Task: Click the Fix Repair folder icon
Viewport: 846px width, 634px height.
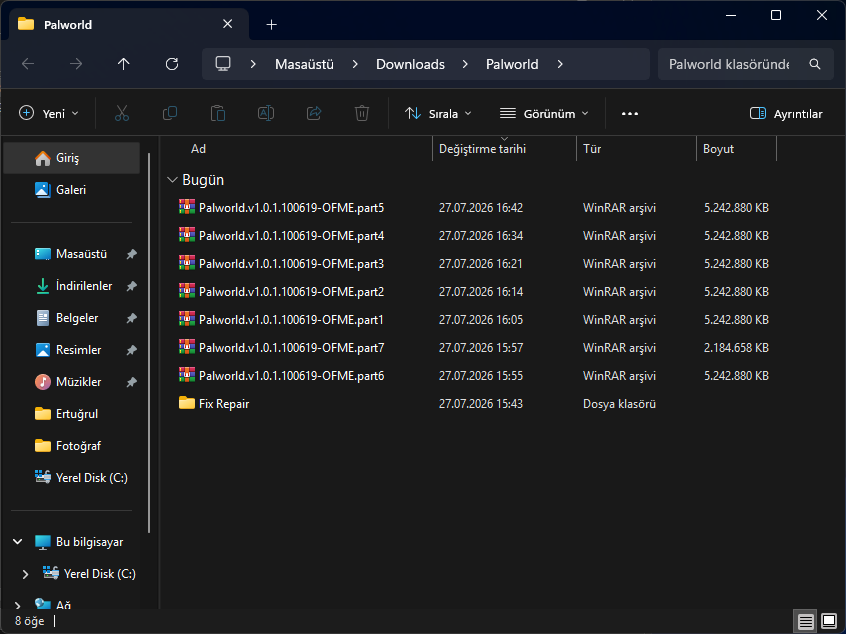Action: click(187, 403)
